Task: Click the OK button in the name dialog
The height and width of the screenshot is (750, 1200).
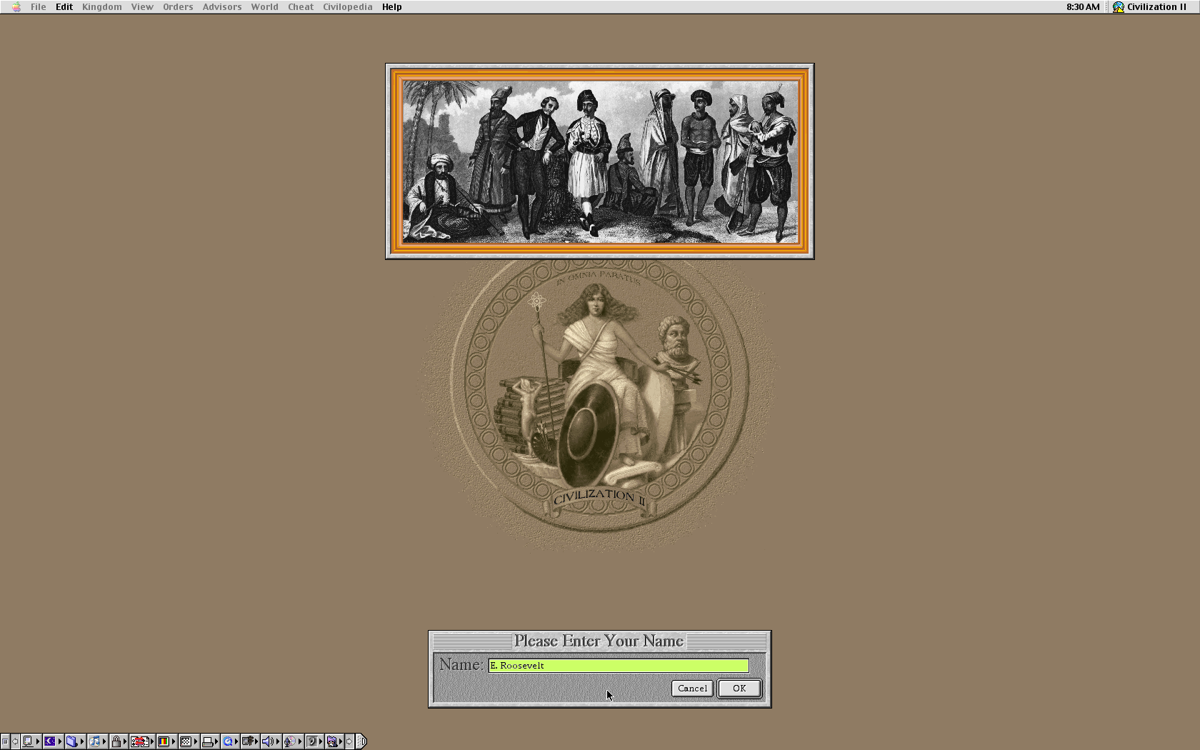Action: [738, 688]
